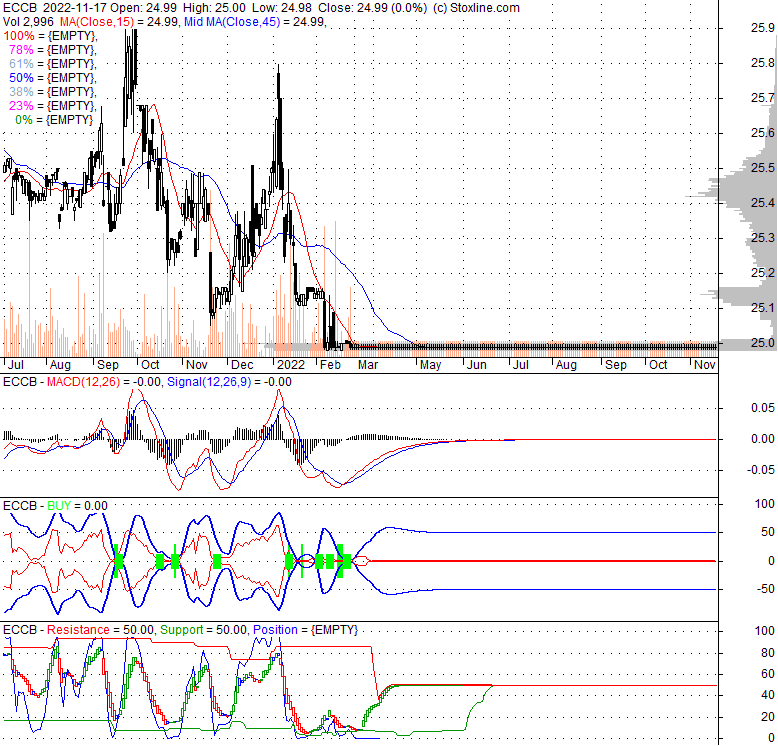The height and width of the screenshot is (746, 778).
Task: Click the '78%' Fibonacci level label
Action: 21,50
